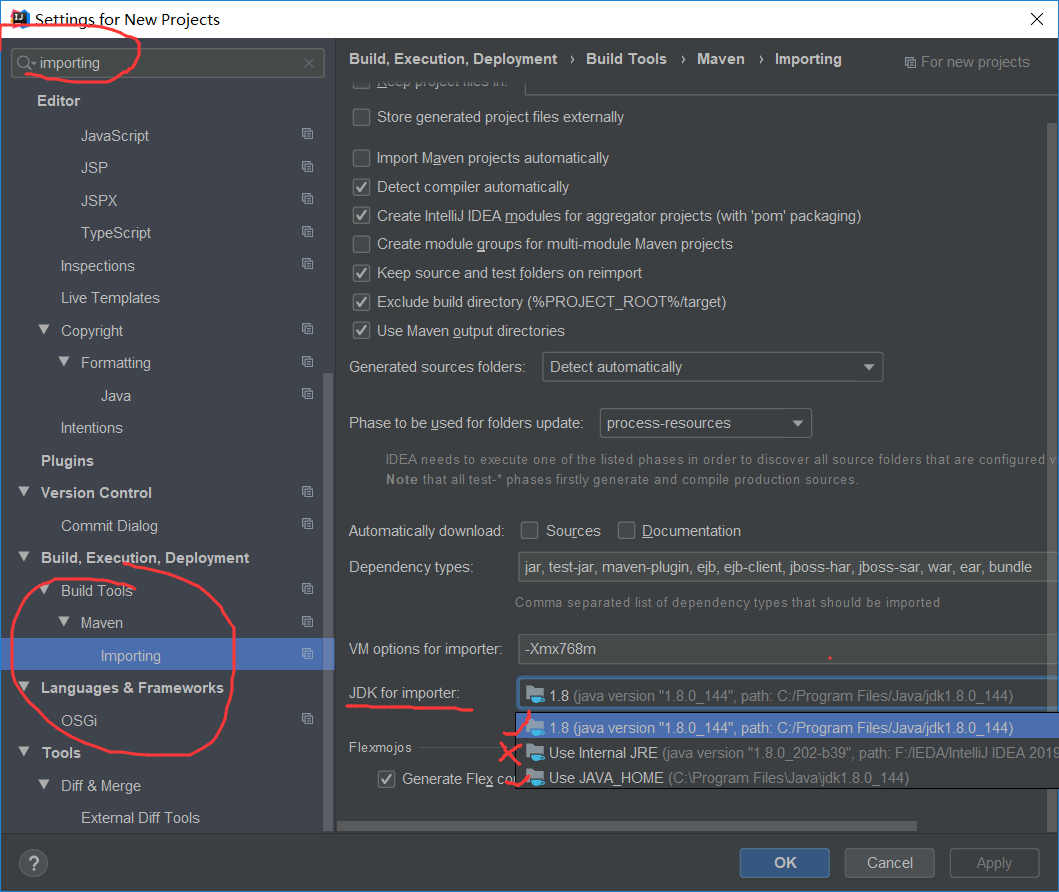Image resolution: width=1059 pixels, height=892 pixels.
Task: Enable Import Maven projects automatically
Action: 361,158
